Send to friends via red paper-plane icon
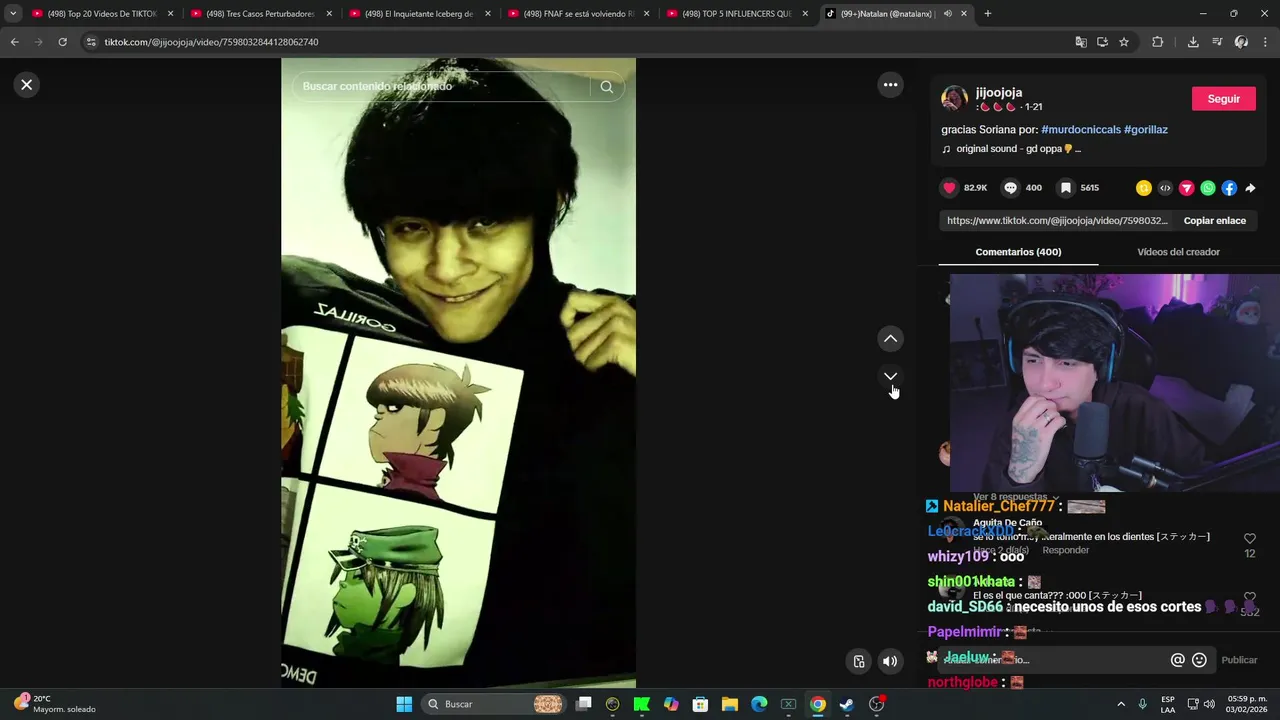Screen dimensions: 1280x720 coord(1187,188)
